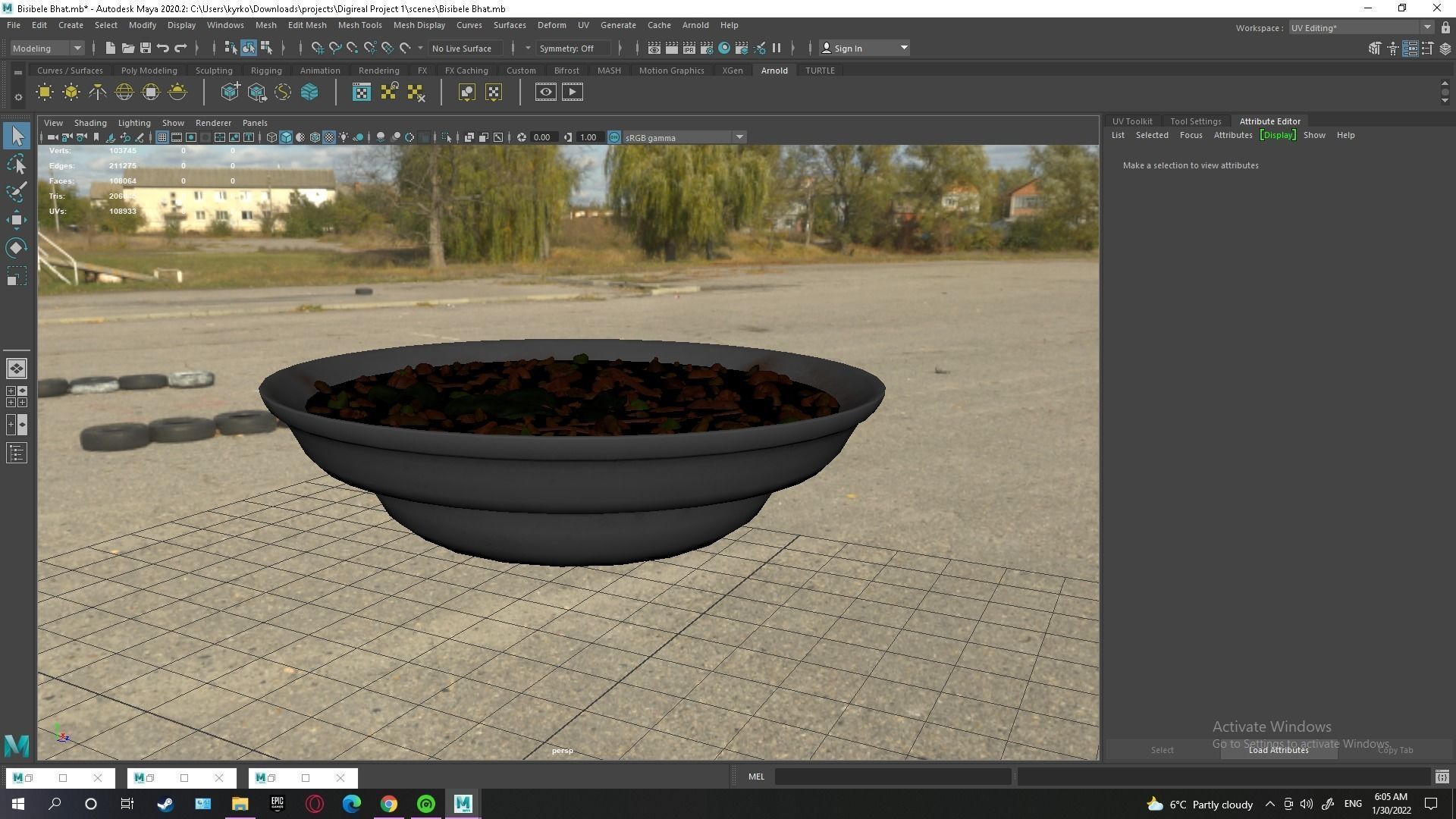Click the Sign In button
Screen dimensions: 1456x819
[848, 48]
